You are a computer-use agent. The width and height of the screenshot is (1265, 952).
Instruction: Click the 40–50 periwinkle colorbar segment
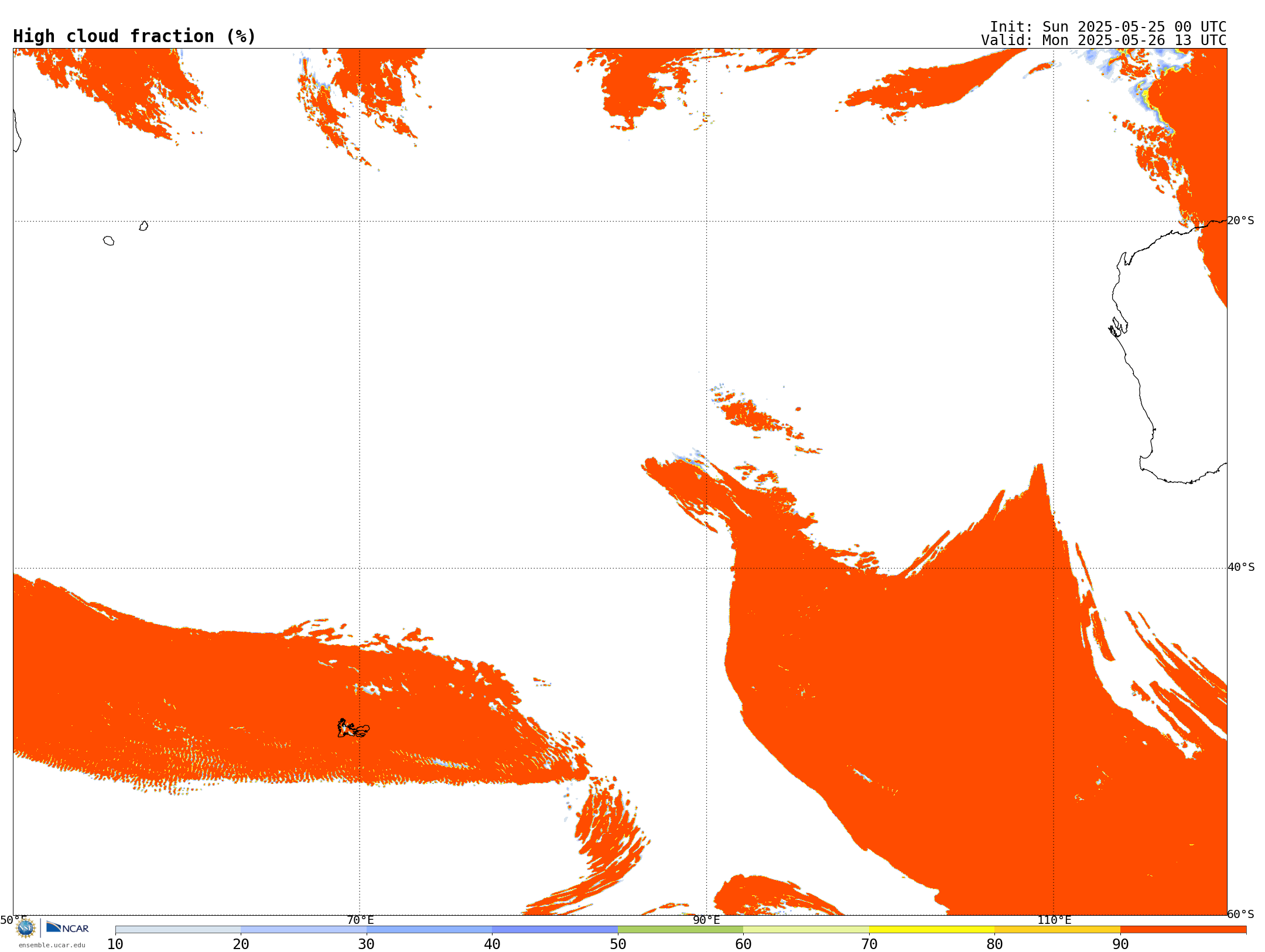[x=555, y=930]
